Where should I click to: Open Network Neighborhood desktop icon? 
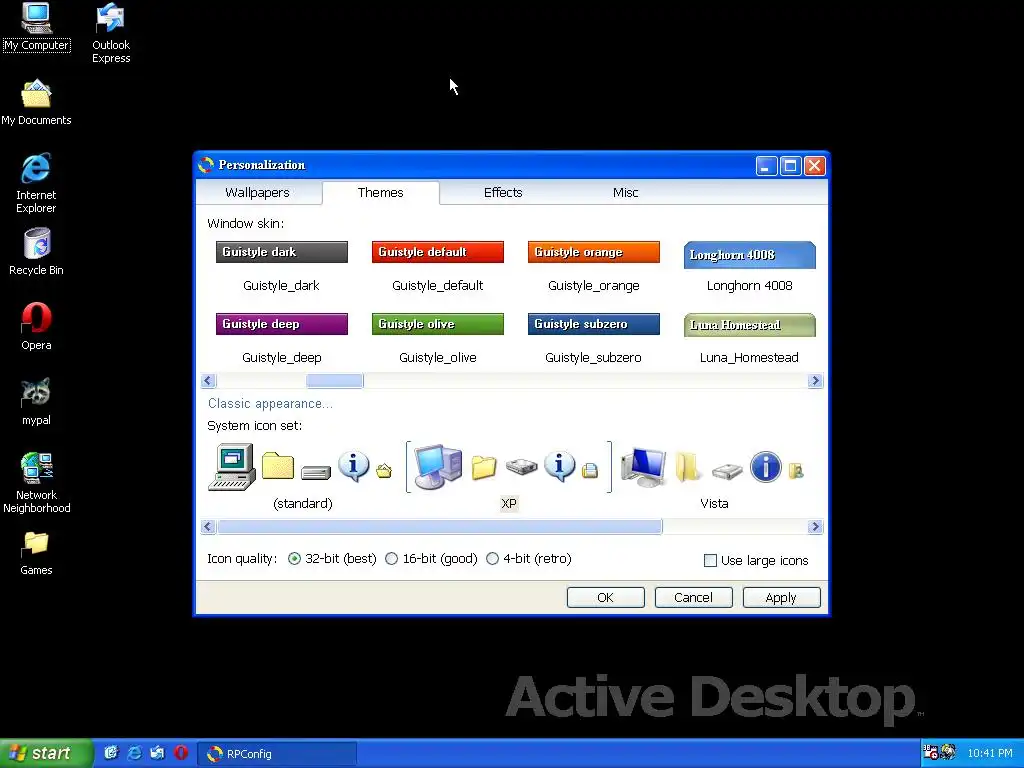click(x=37, y=483)
